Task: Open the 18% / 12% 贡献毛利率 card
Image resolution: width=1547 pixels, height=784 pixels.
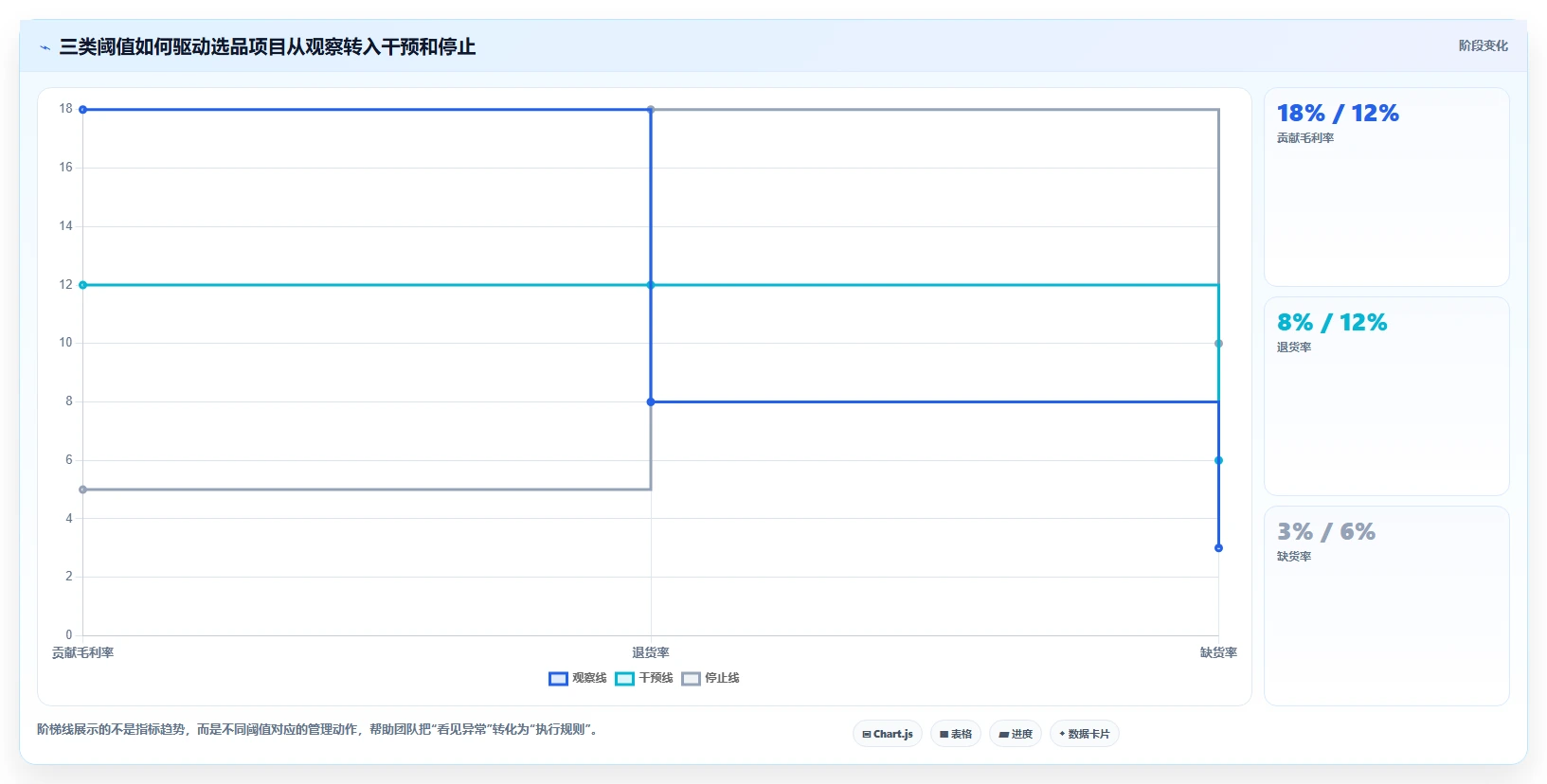Action: (1387, 187)
